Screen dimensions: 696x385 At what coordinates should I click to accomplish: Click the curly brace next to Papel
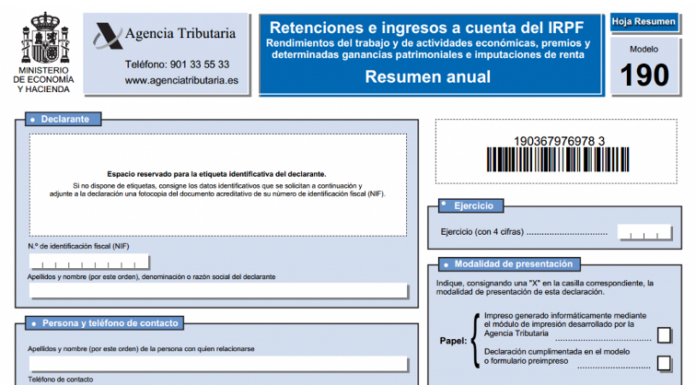[x=475, y=341]
